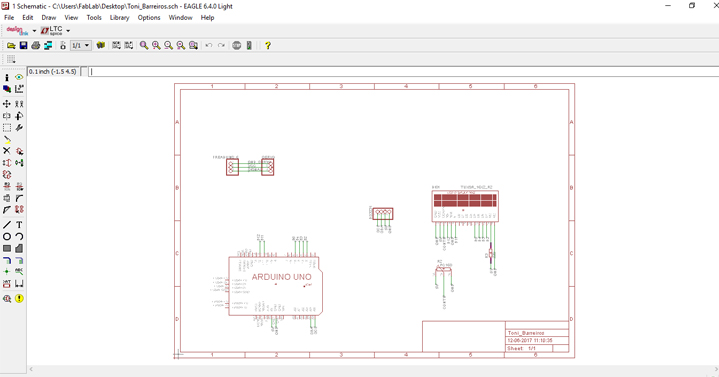The image size is (719, 377).
Task: Select the Delete X tool
Action: click(x=7, y=151)
